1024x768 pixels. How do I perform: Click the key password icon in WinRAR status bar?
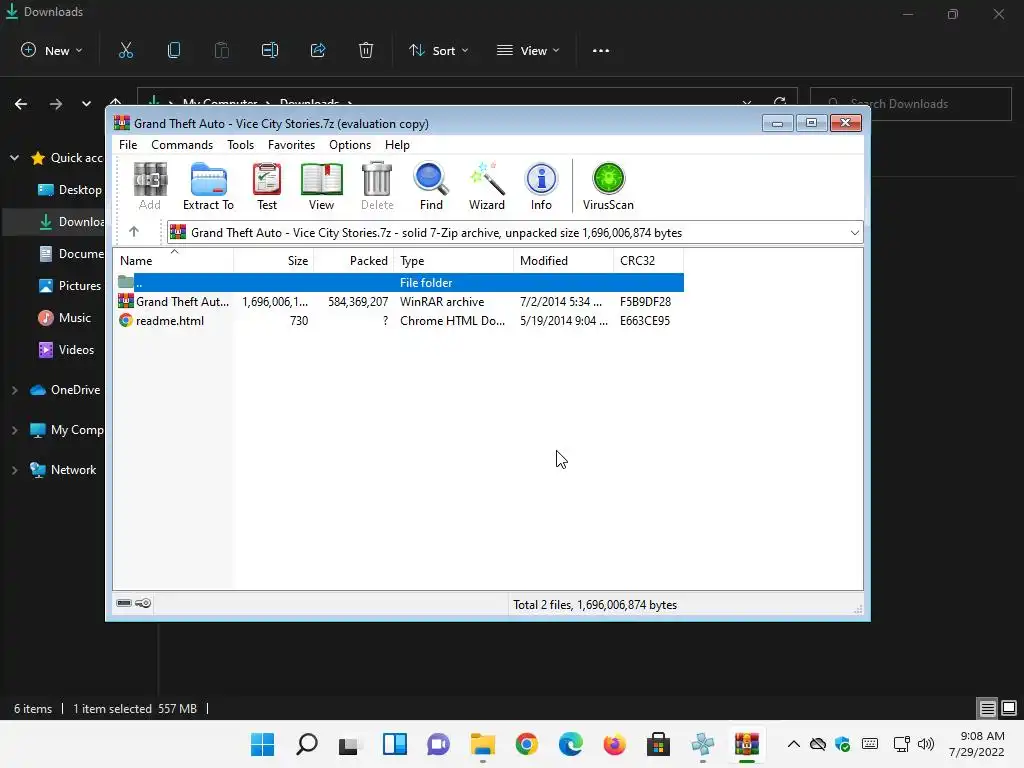[x=143, y=603]
